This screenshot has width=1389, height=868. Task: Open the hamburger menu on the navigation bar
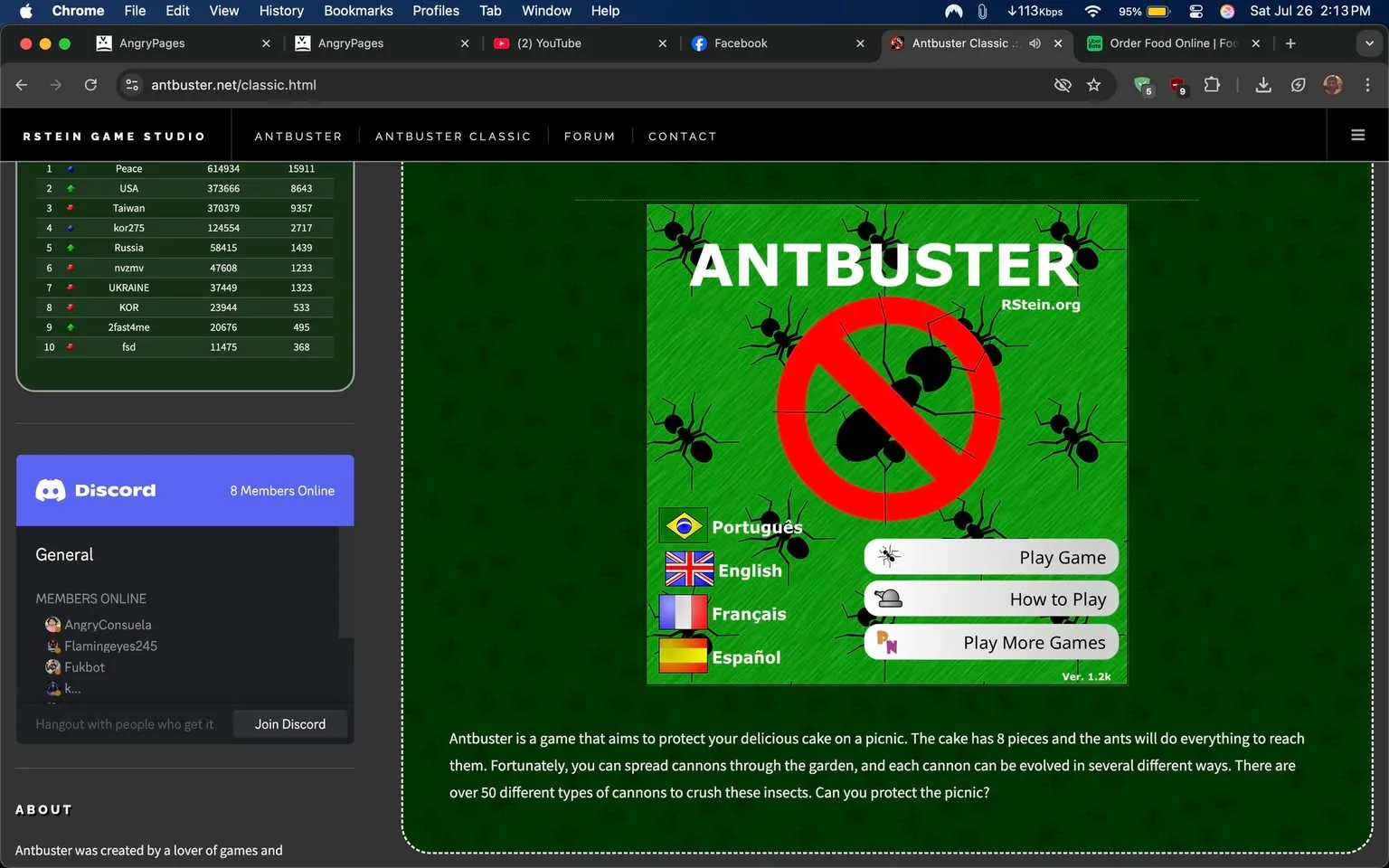[1357, 134]
